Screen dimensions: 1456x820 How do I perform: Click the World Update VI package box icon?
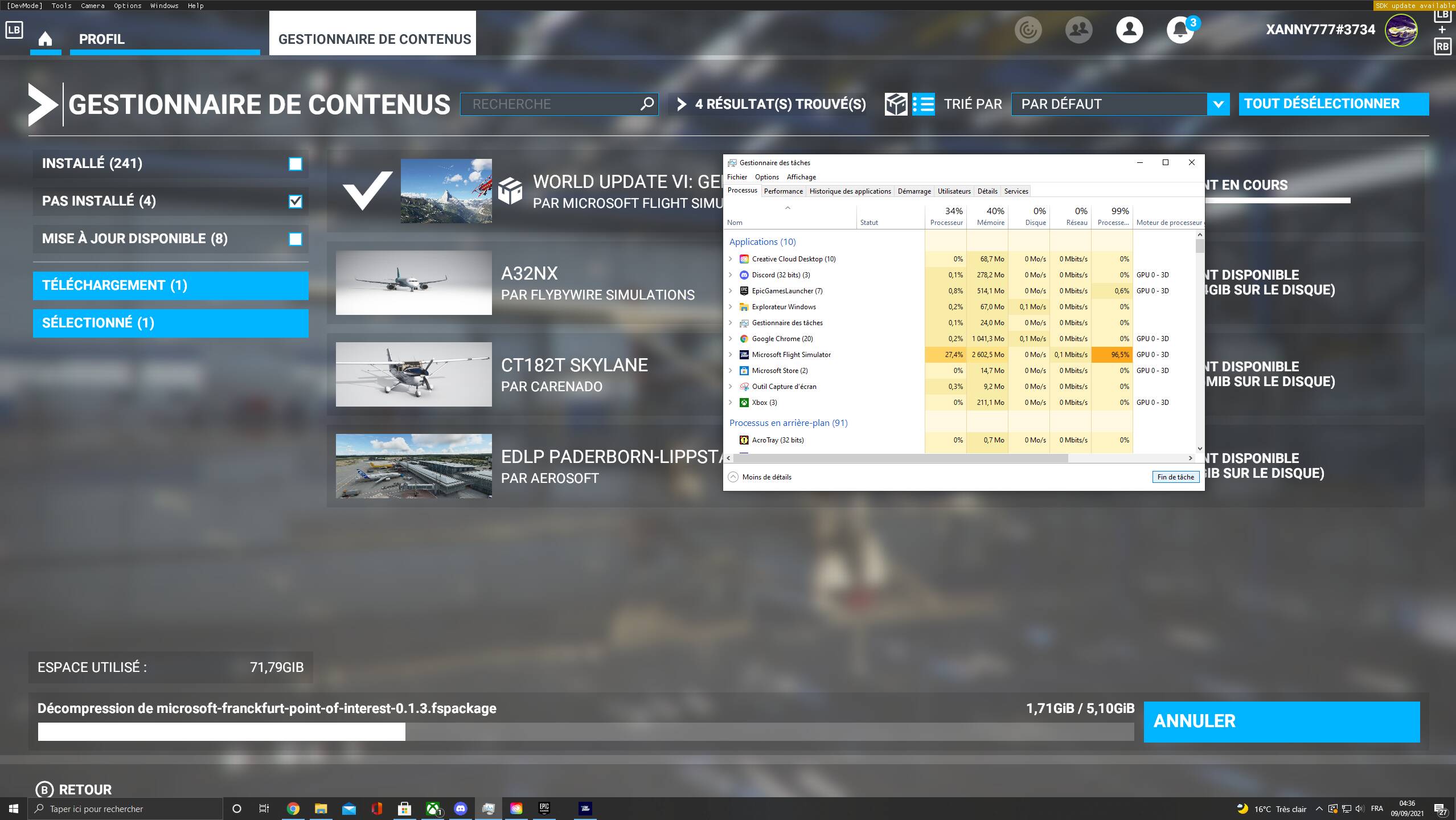(510, 191)
